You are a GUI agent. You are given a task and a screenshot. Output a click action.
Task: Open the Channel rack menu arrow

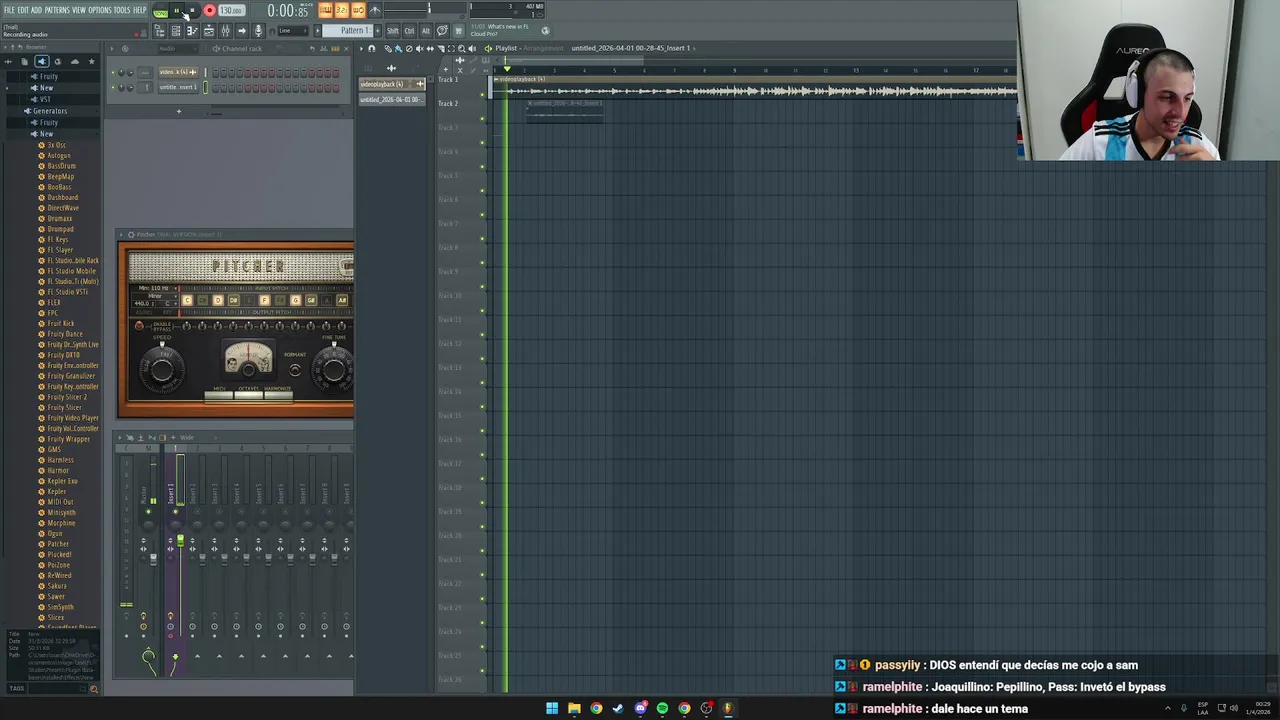tap(111, 48)
